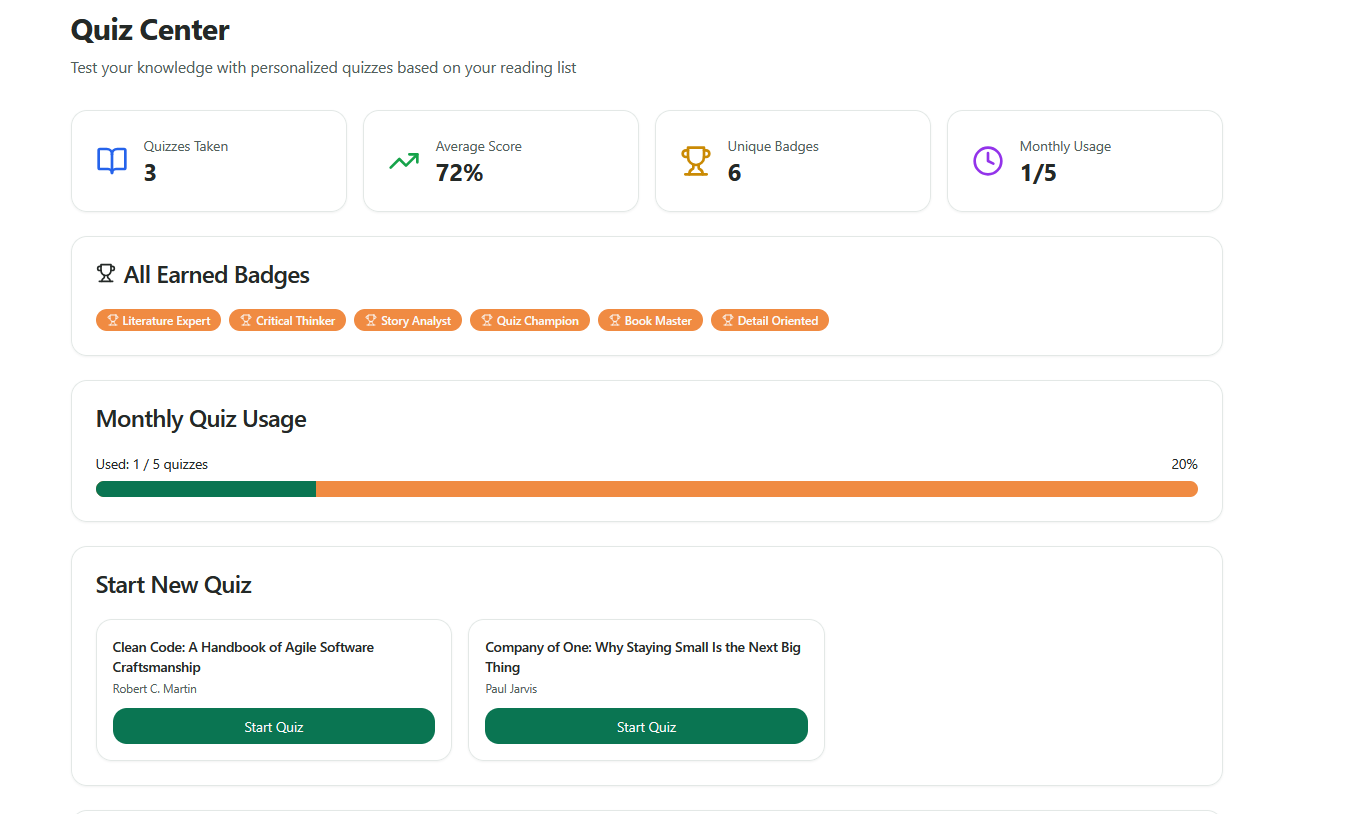Click the open book Quizzes Taken icon
The width and height of the screenshot is (1355, 814).
(x=112, y=161)
